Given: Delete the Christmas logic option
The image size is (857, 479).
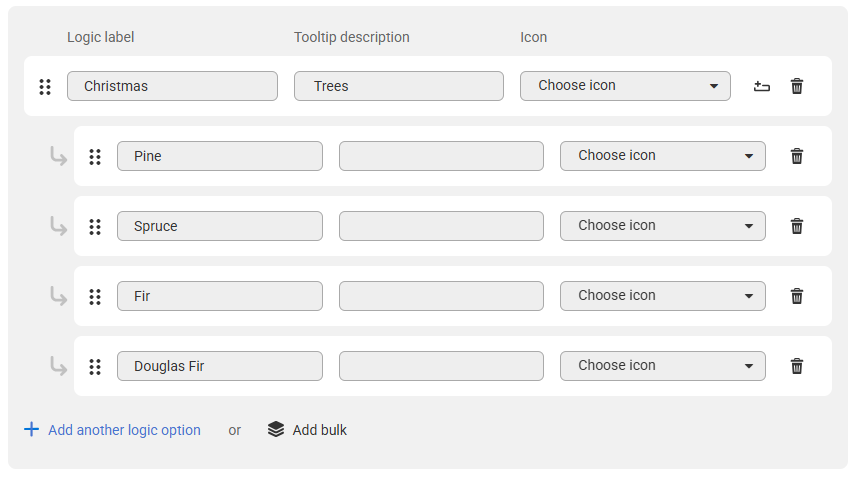Looking at the screenshot, I should [797, 86].
